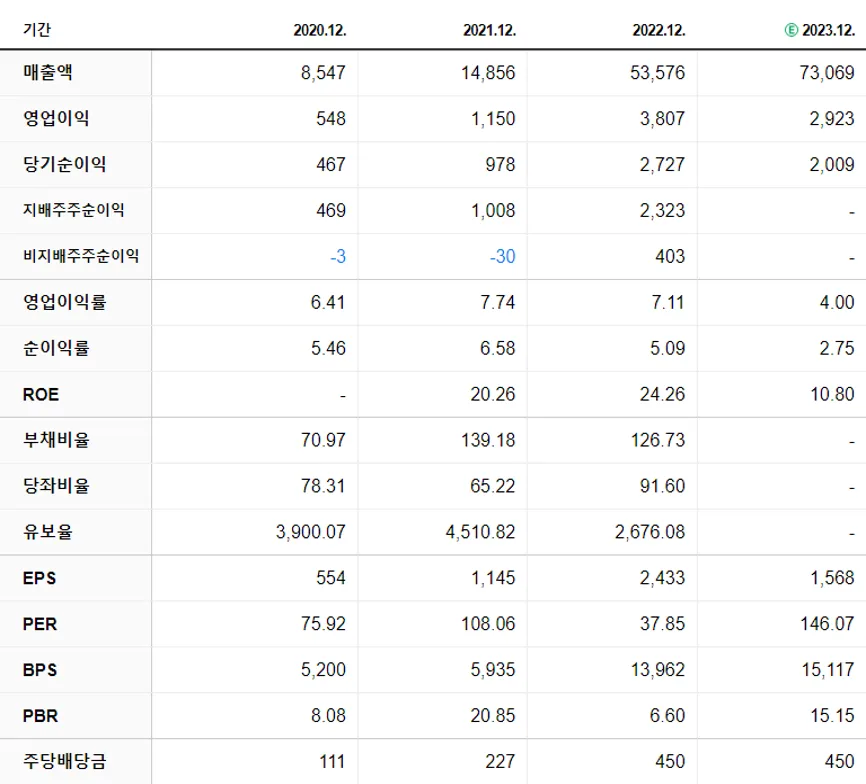This screenshot has height=784, width=866.
Task: Select net margin value 2.75
Action: point(837,348)
